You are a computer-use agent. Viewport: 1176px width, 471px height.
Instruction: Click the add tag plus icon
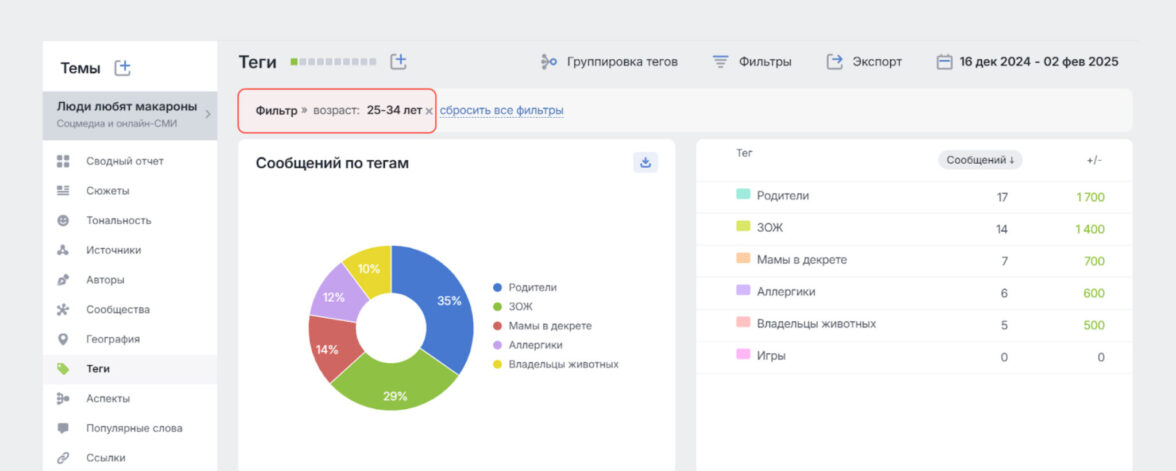(x=398, y=61)
